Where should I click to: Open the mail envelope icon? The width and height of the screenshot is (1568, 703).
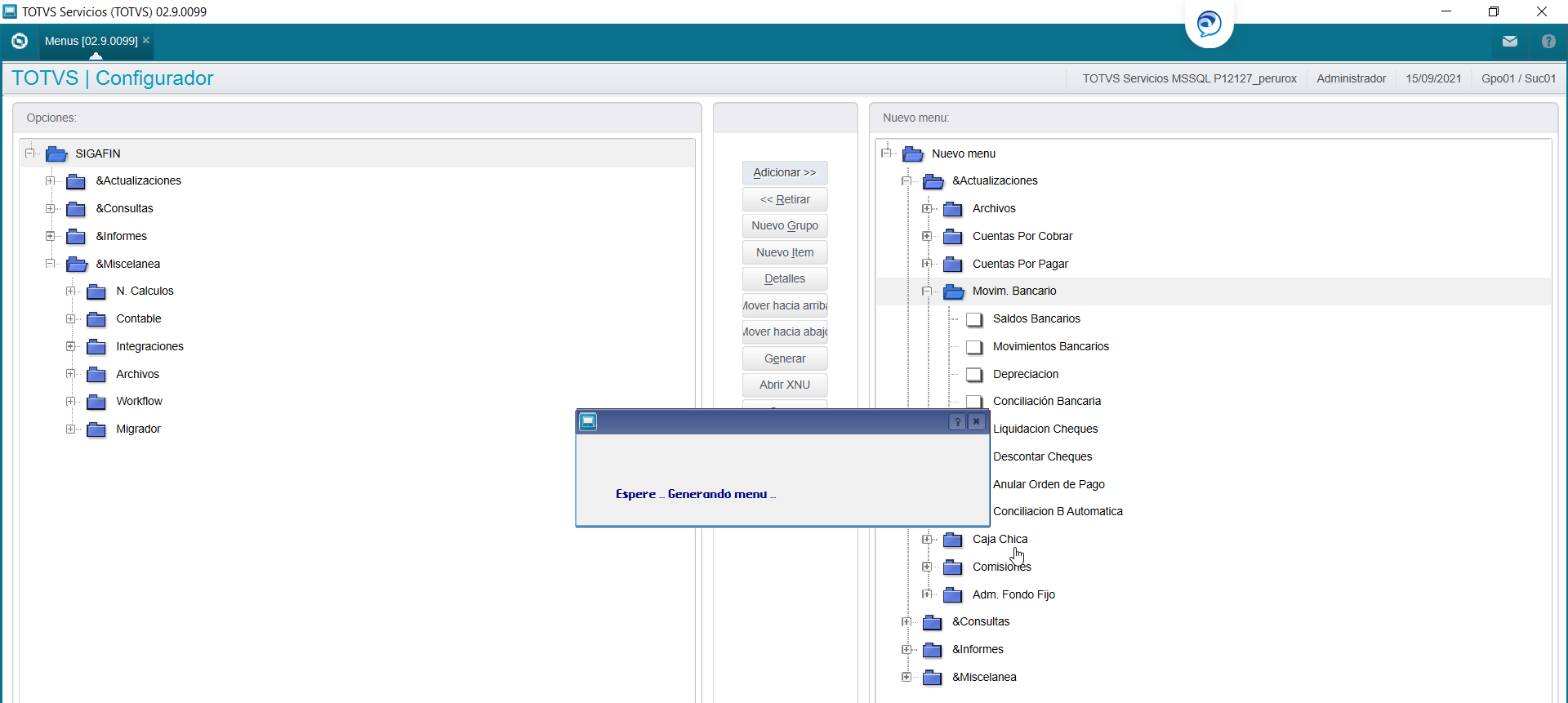(x=1510, y=41)
